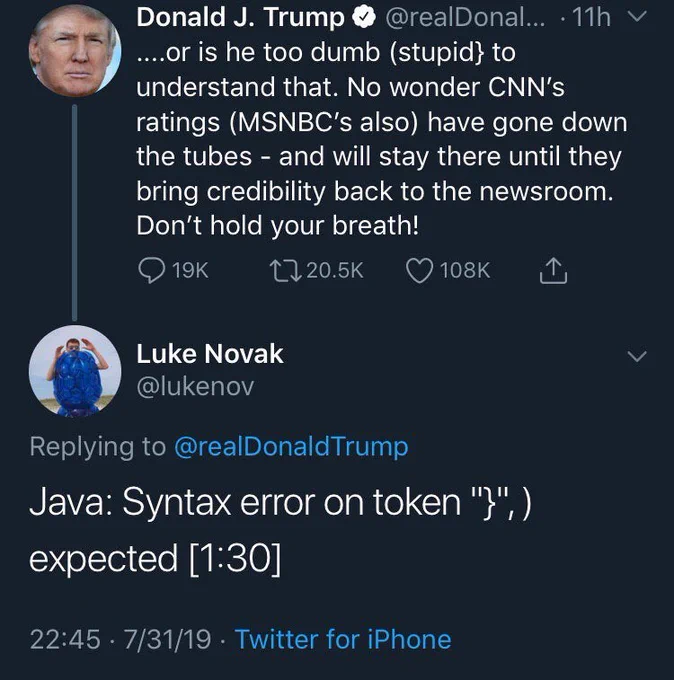674x680 pixels.
Task: Click the @realDonaldTrump mention link
Action: pos(291,447)
